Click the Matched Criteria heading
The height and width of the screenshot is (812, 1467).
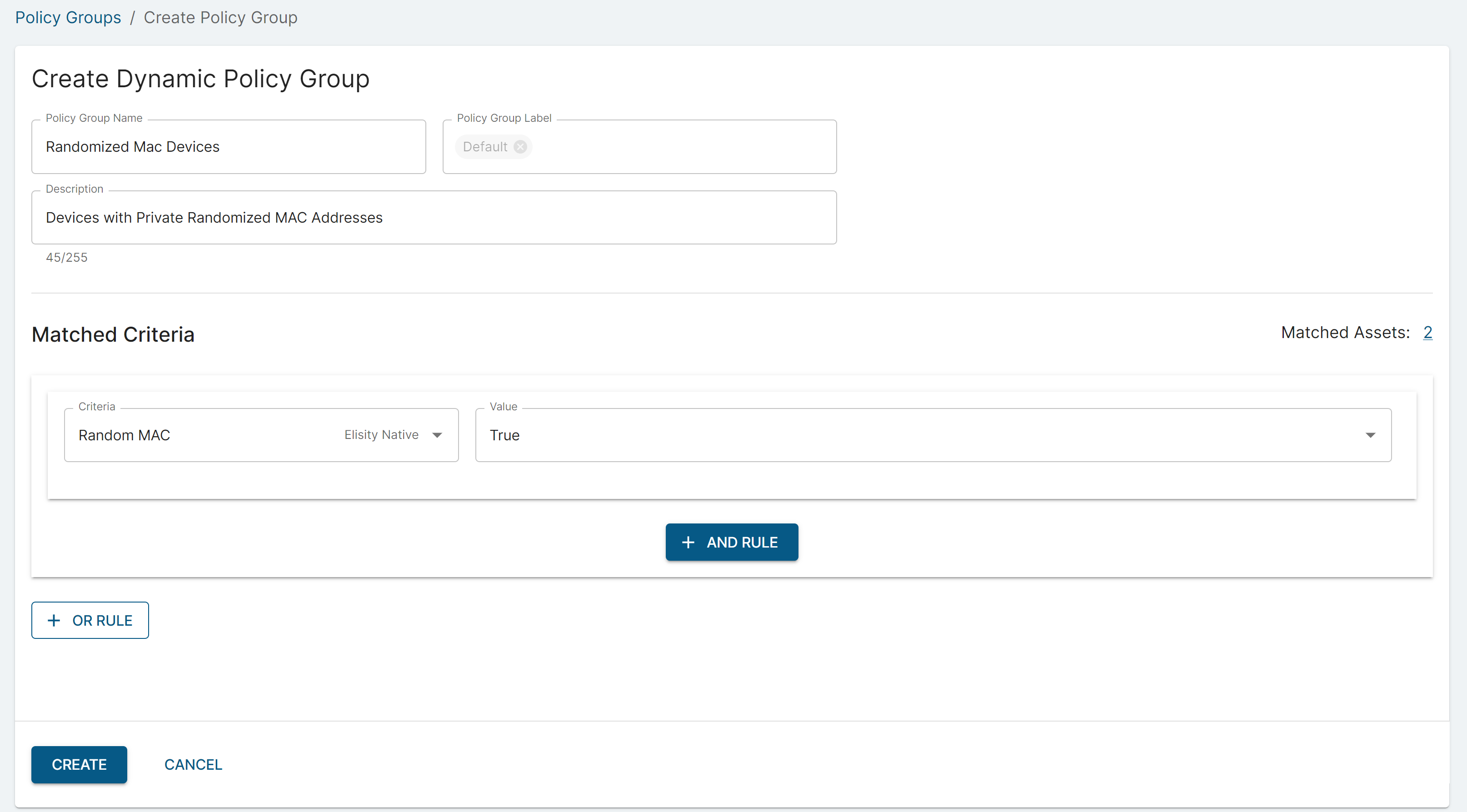tap(113, 335)
